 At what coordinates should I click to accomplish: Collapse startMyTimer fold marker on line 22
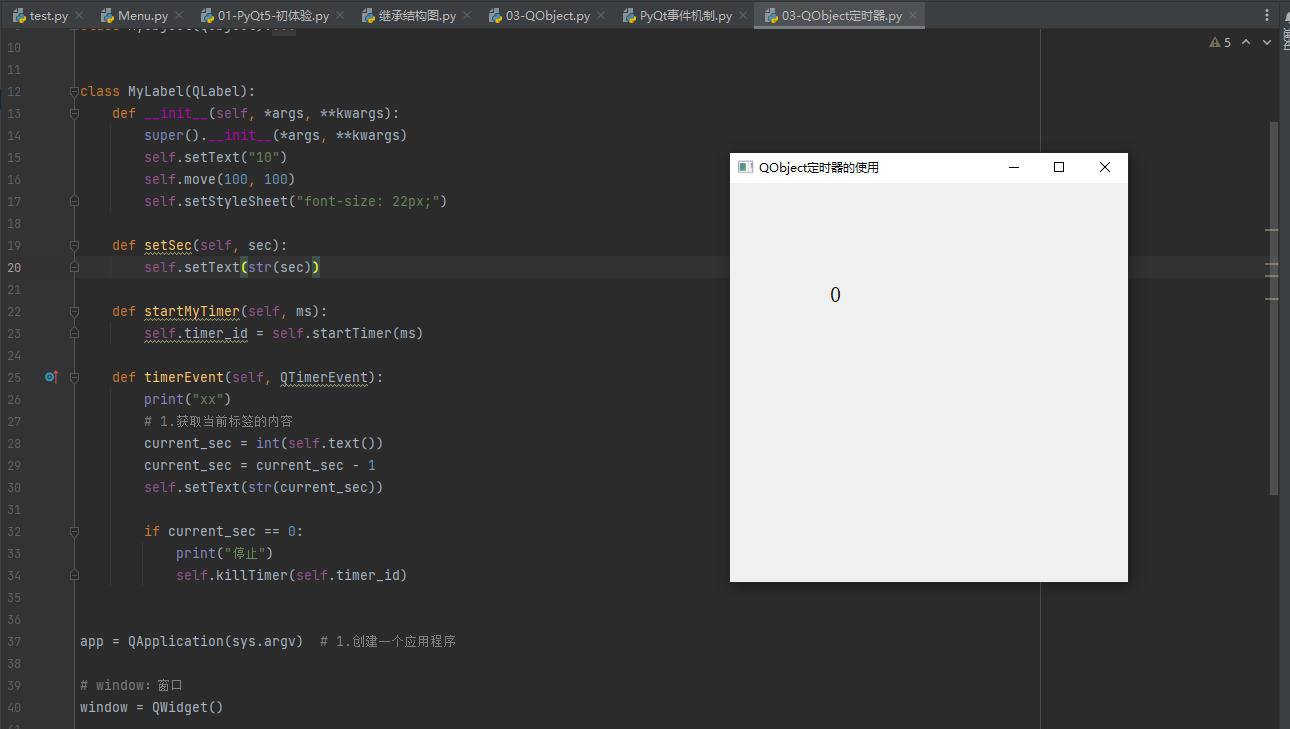tap(74, 312)
